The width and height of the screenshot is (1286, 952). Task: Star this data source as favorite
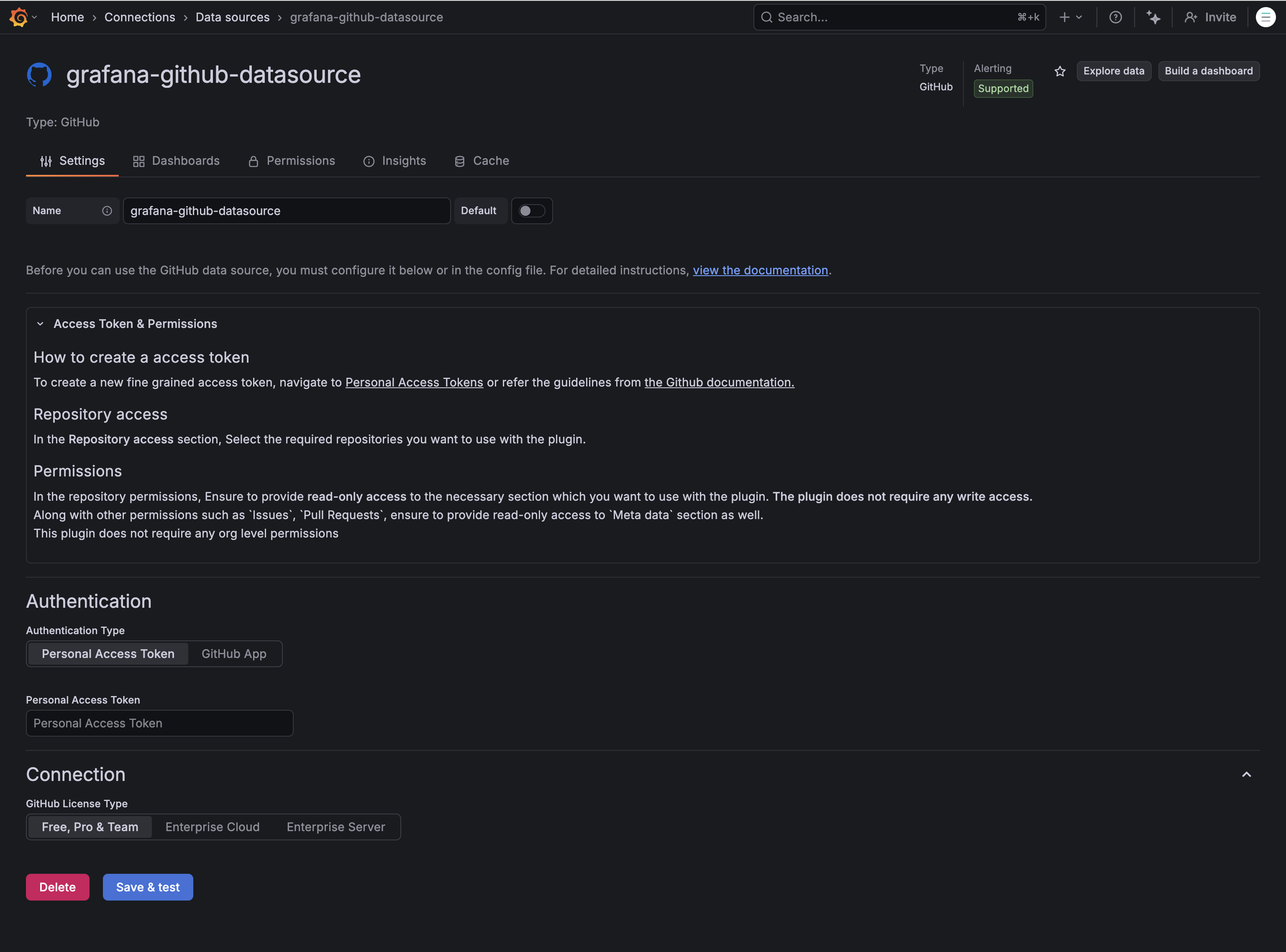point(1060,72)
